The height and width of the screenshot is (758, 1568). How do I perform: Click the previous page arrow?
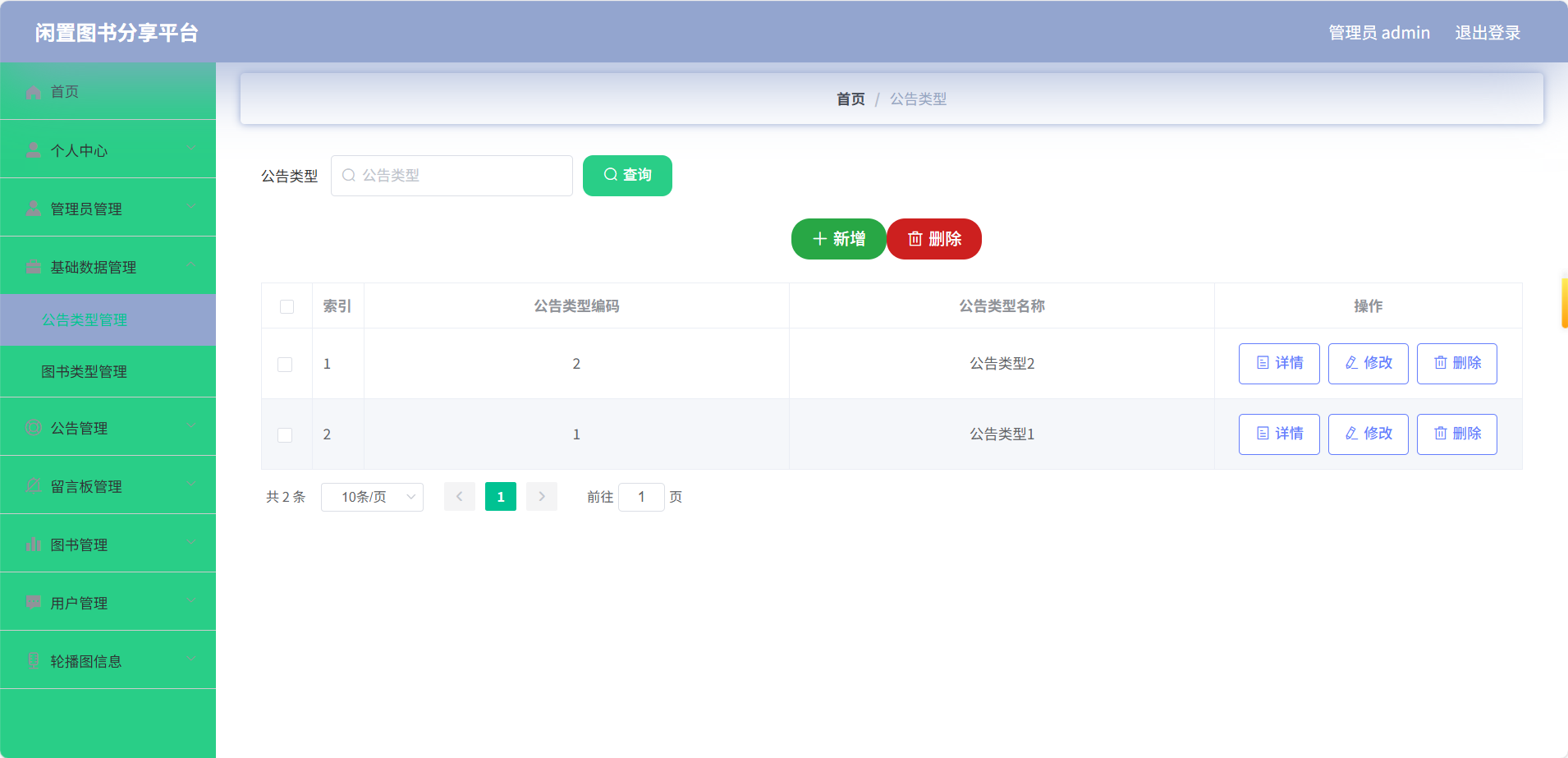click(460, 497)
